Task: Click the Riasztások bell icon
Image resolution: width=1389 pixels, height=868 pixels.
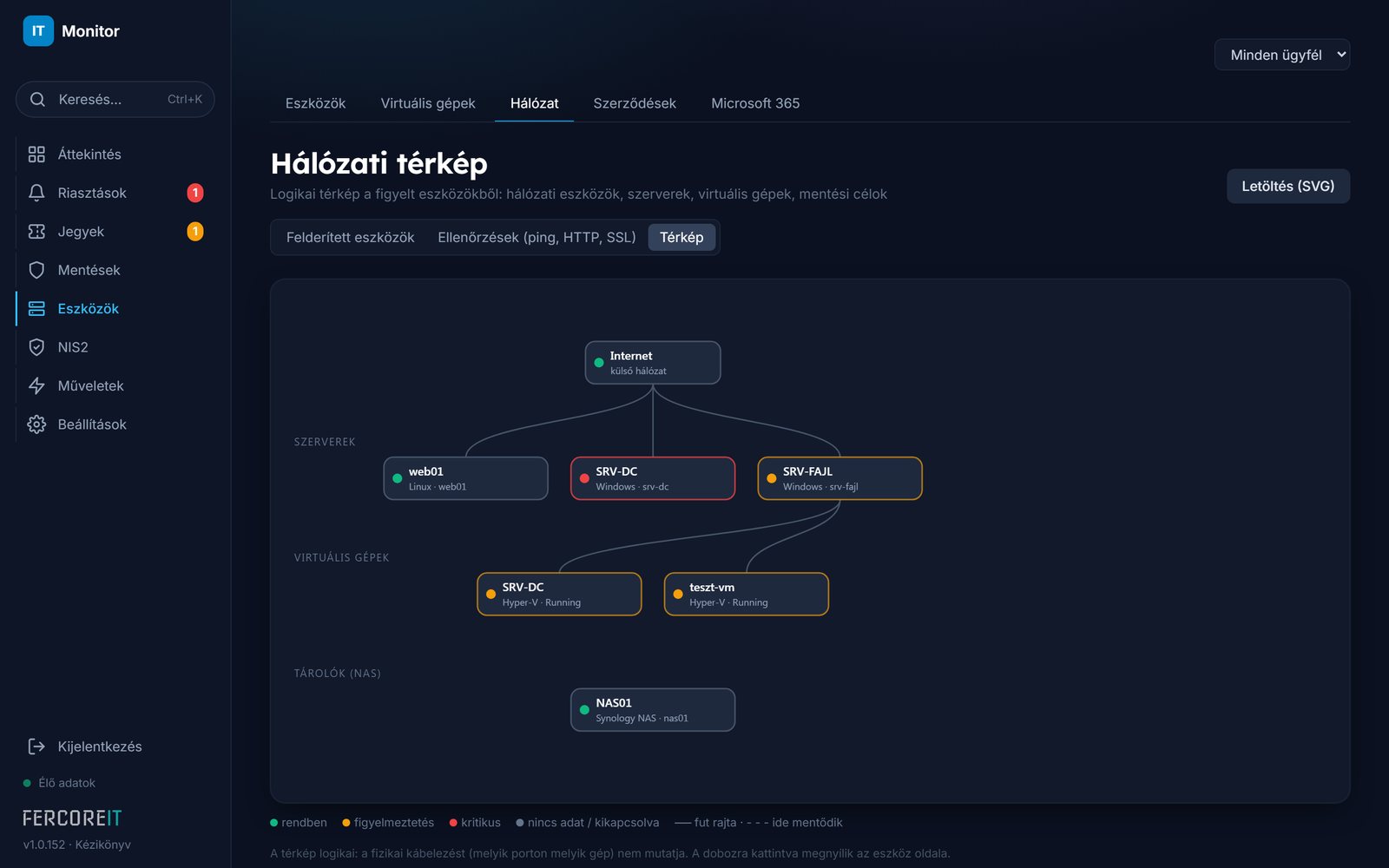Action: [x=36, y=193]
